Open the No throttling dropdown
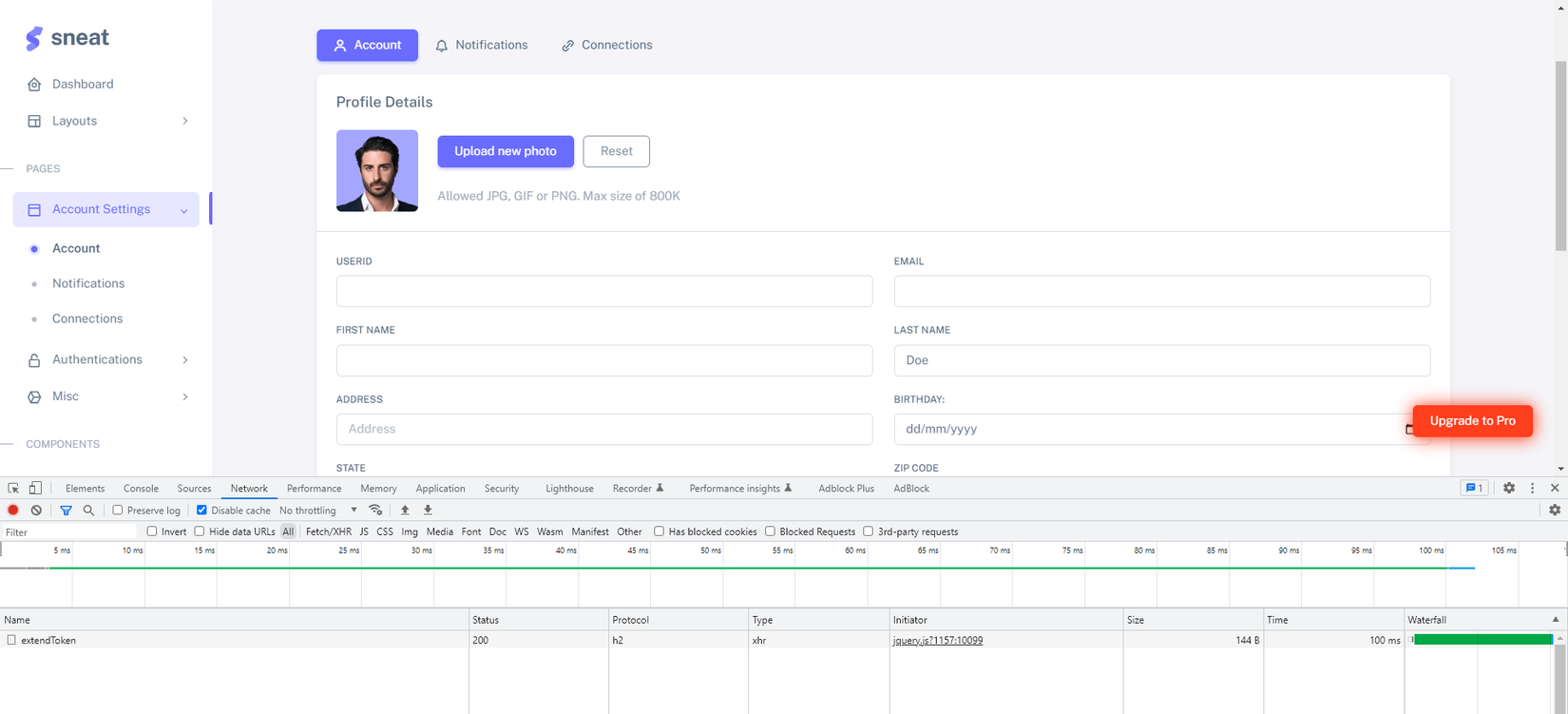The image size is (1568, 714). click(x=318, y=511)
